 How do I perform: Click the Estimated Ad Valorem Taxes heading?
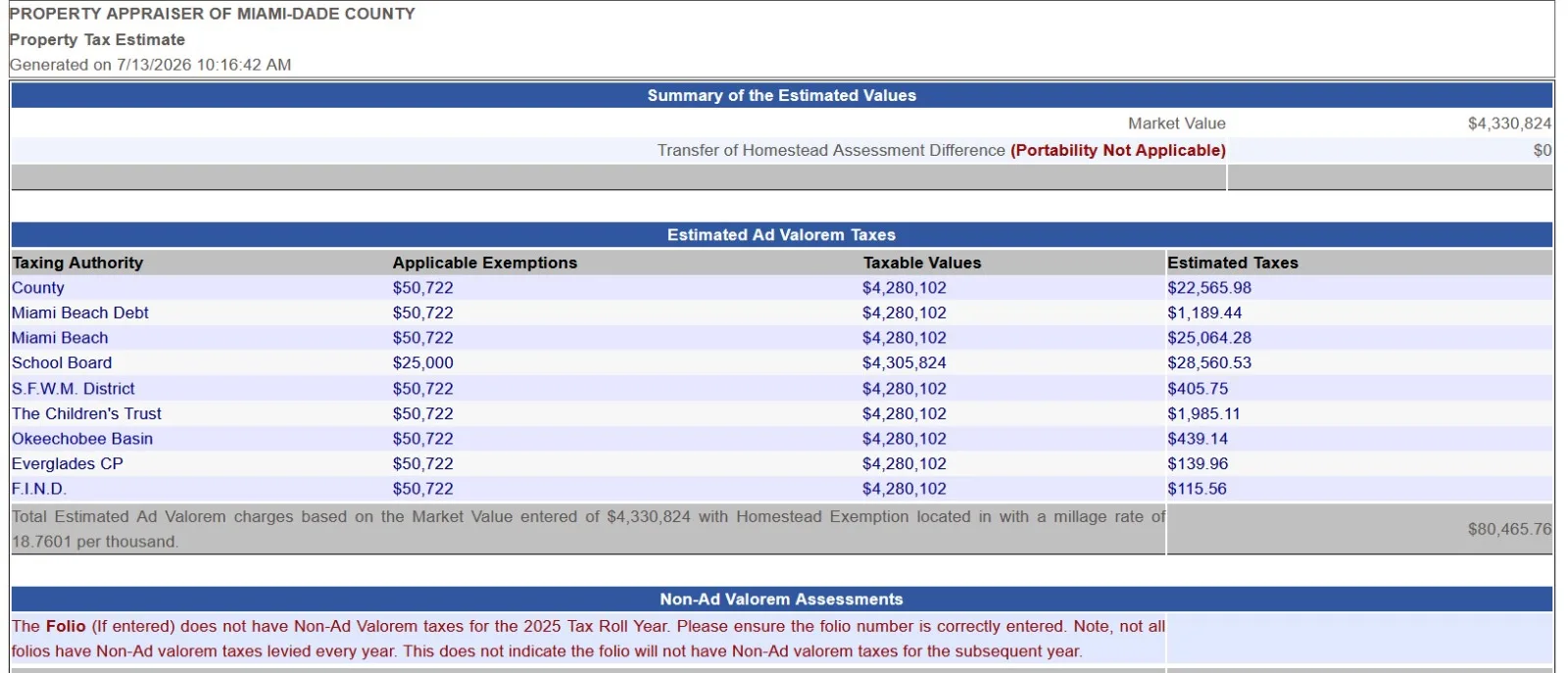782,235
